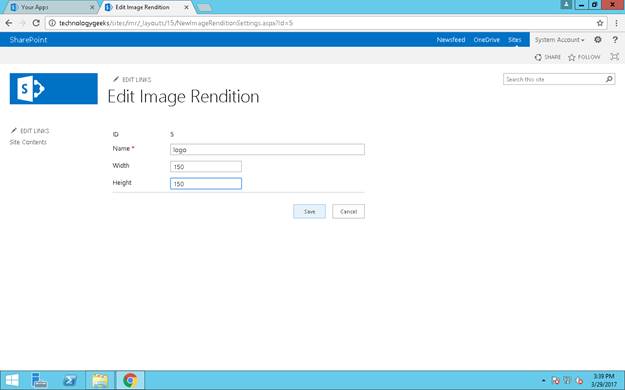Screen dimensions: 625x390
Task: Click the site info icon in address bar
Action: click(x=52, y=23)
